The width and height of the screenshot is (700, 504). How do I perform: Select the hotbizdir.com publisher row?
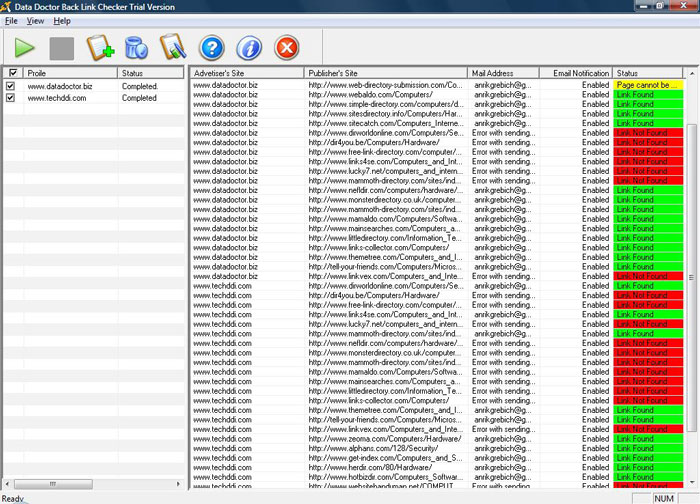coord(437,477)
